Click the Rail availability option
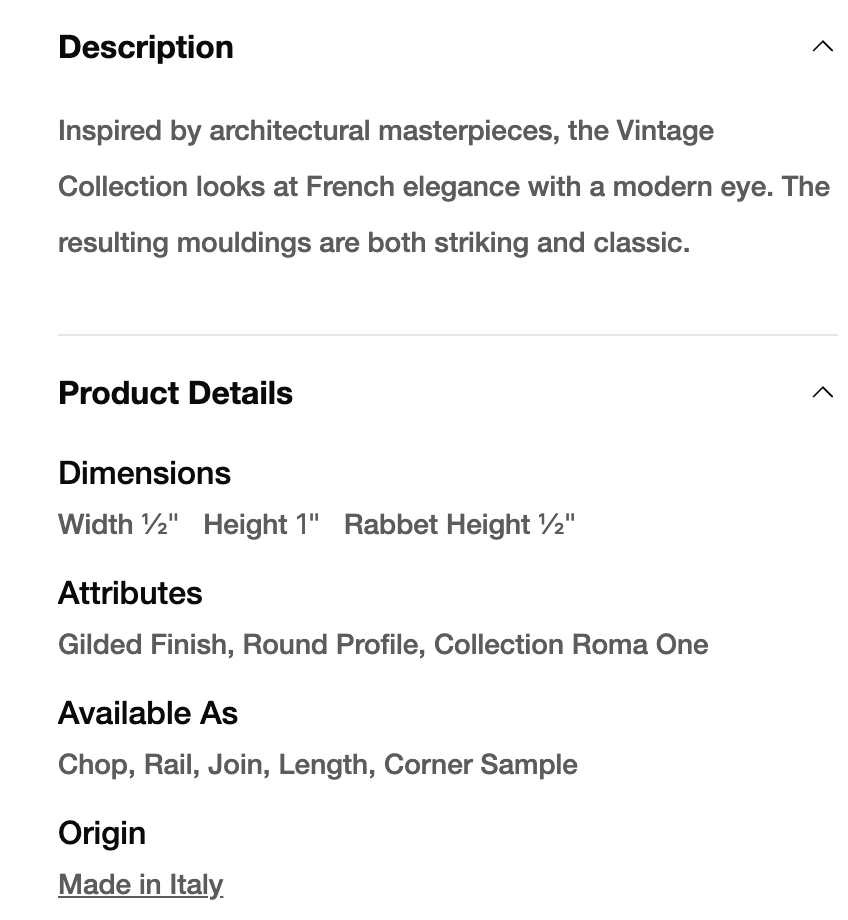The height and width of the screenshot is (920, 848). (x=168, y=764)
